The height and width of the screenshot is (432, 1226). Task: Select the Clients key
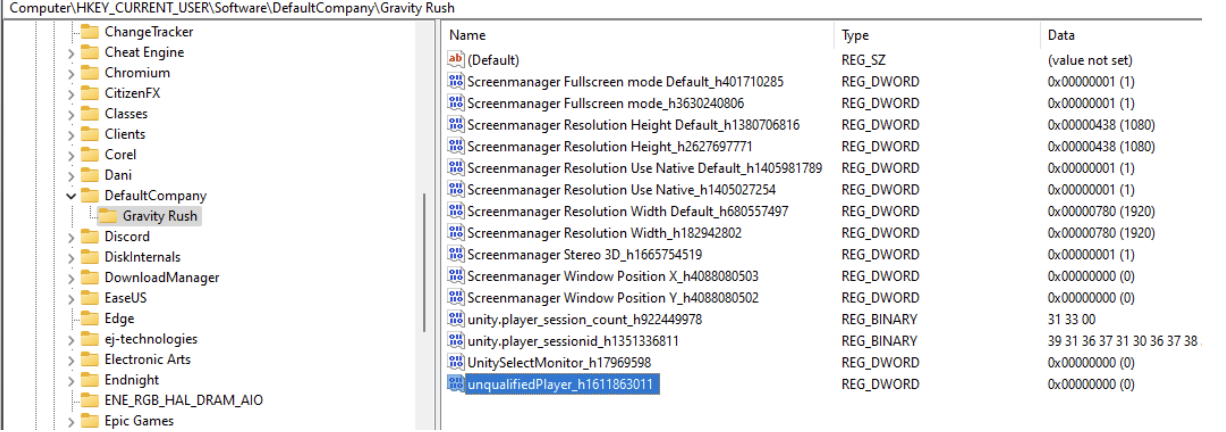(125, 134)
